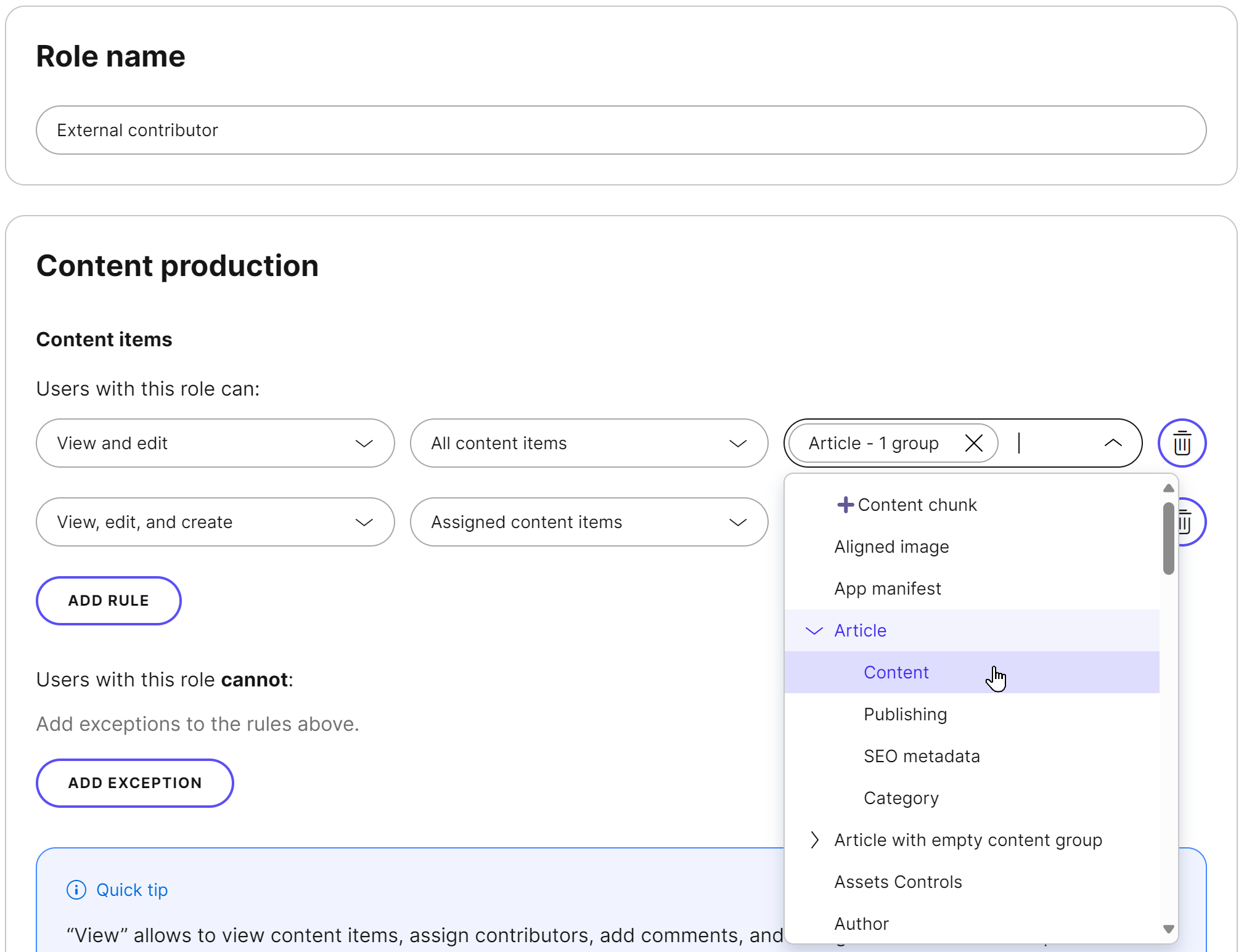Delete the first permission rule
The width and height of the screenshot is (1244, 952).
pyautogui.click(x=1182, y=443)
